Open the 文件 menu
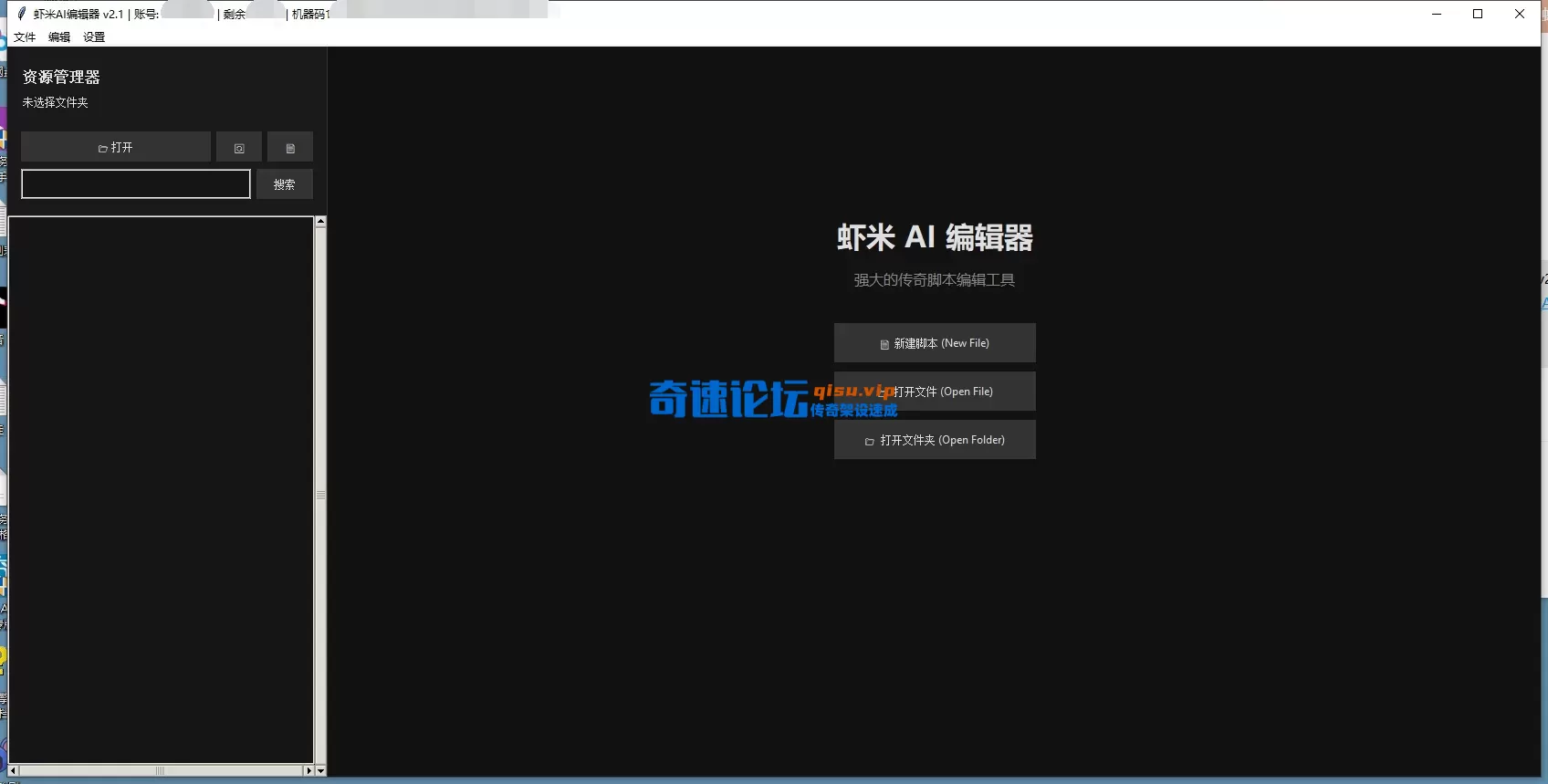Viewport: 1548px width, 784px height. [x=25, y=37]
